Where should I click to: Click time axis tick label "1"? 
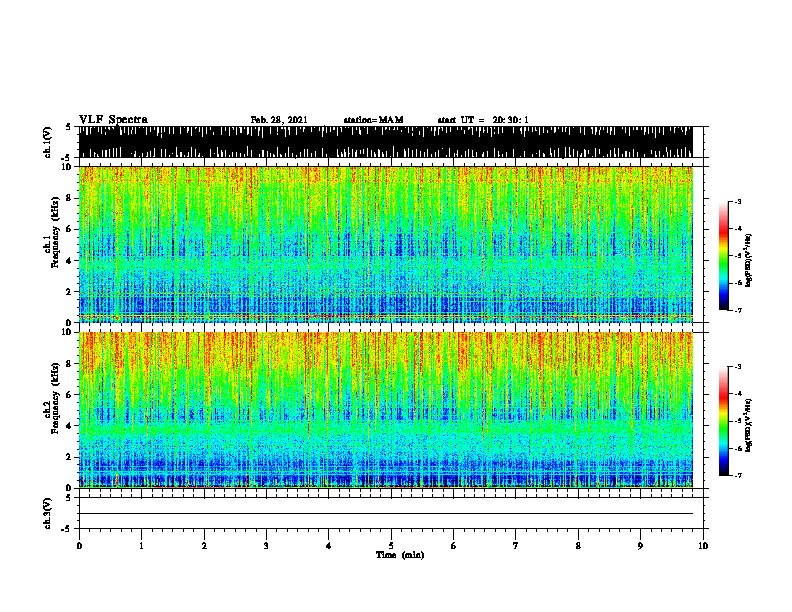(x=141, y=545)
